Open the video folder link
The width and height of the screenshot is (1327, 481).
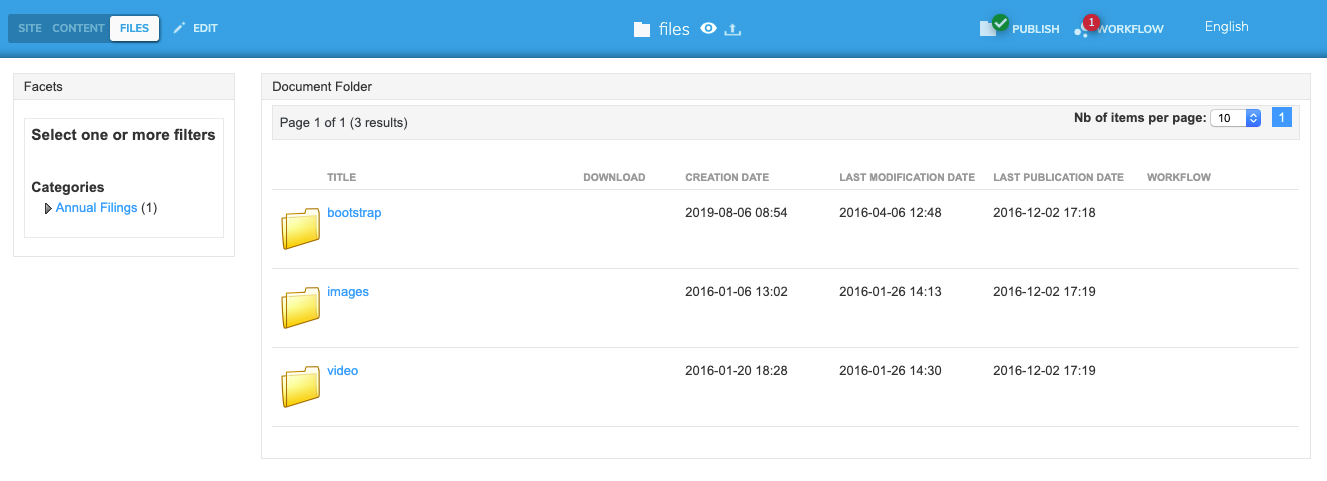[342, 371]
